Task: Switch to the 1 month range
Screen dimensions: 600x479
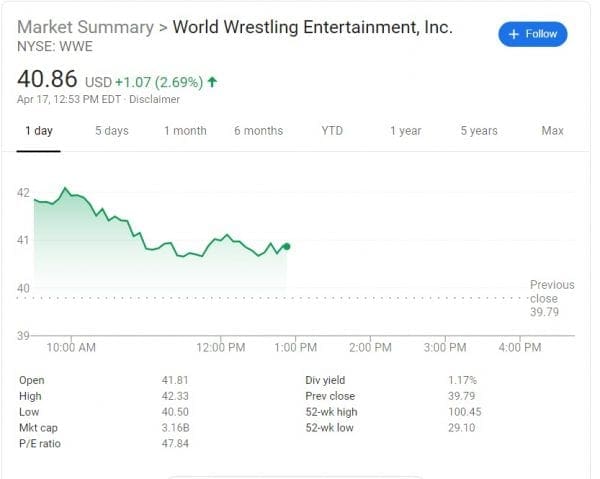Action: pos(185,131)
